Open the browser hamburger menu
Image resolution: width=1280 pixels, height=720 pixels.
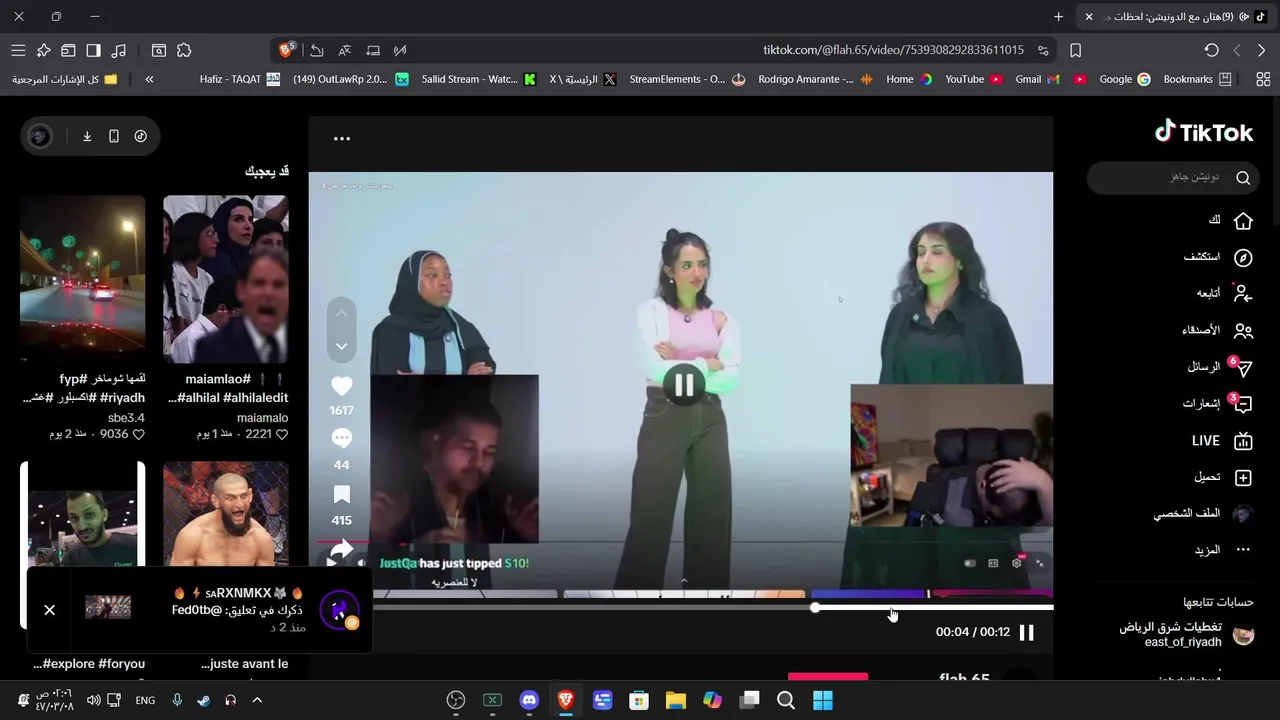(x=18, y=50)
